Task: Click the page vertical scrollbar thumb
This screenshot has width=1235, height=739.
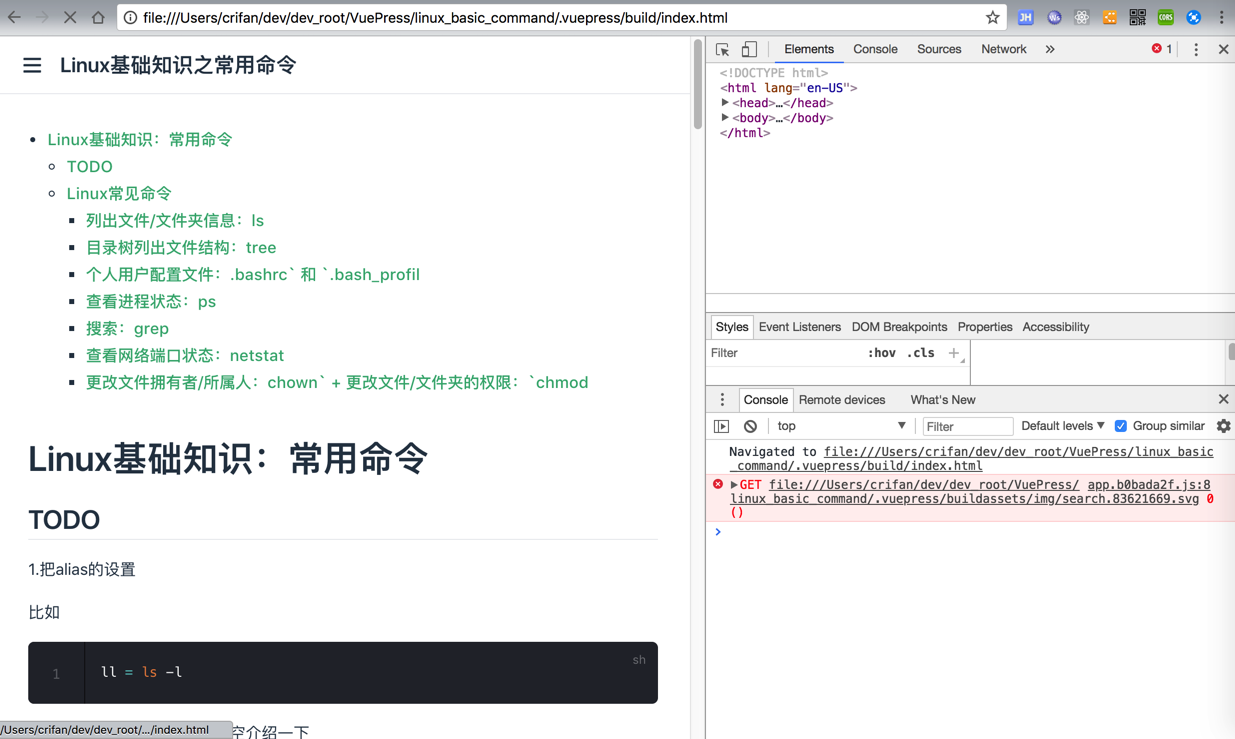Action: pos(698,84)
